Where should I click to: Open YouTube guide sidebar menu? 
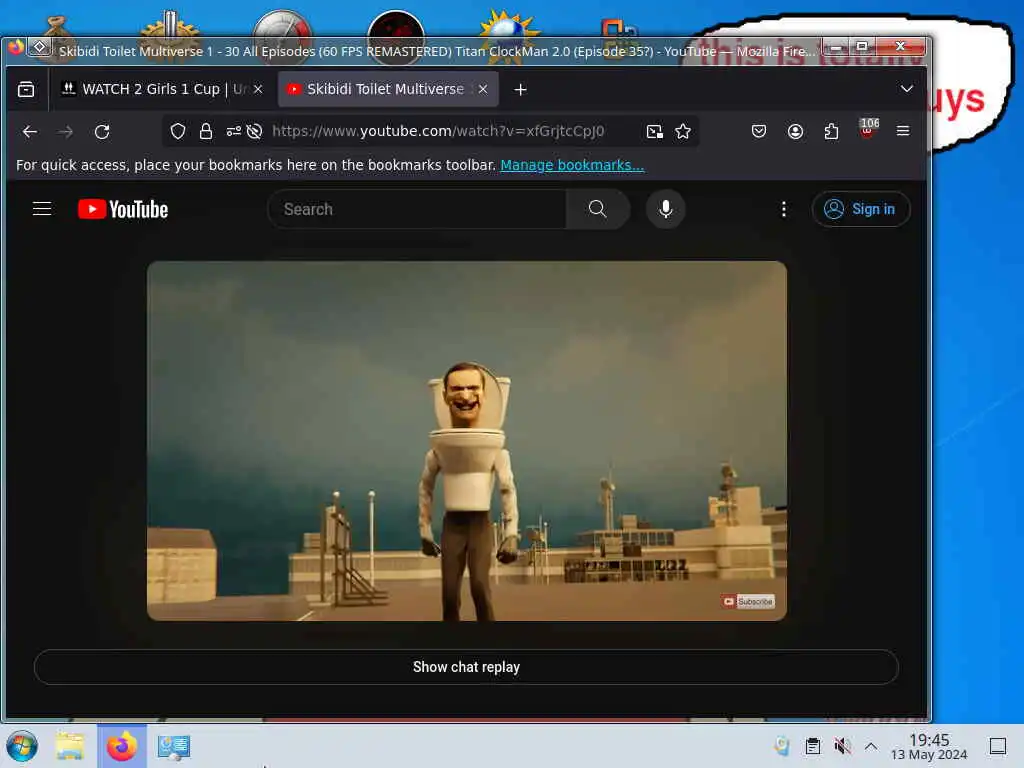coord(42,209)
